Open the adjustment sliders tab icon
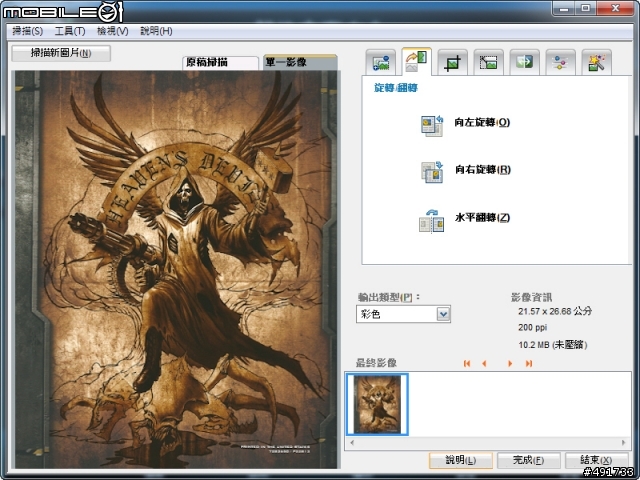This screenshot has width=640, height=480. 560,62
